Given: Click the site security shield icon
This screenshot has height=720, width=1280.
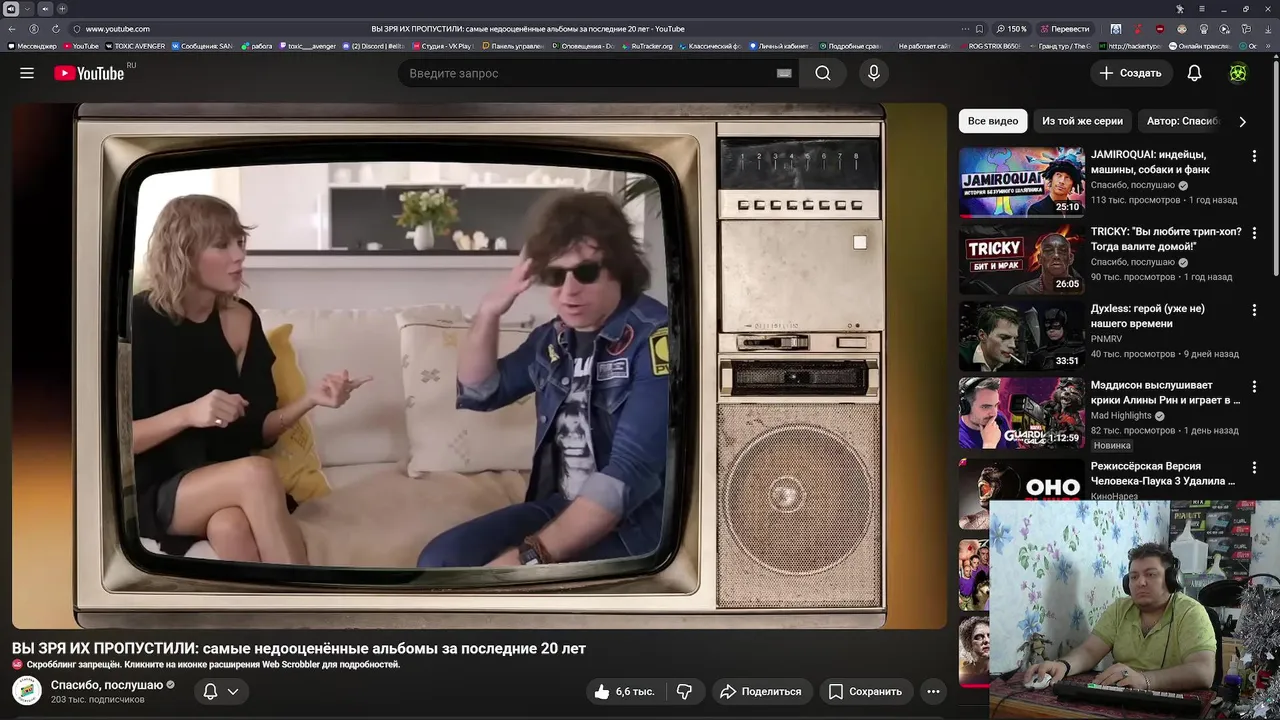Looking at the screenshot, I should (77, 29).
